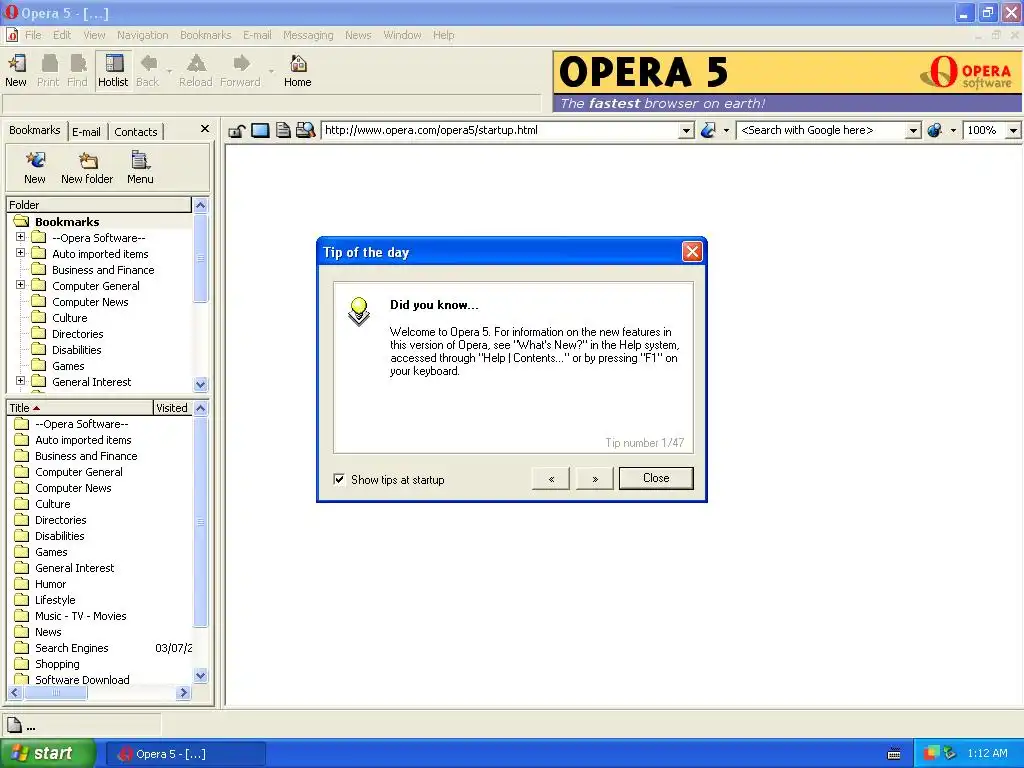Click the Back arrow icon
This screenshot has width=1024, height=768.
[148, 71]
